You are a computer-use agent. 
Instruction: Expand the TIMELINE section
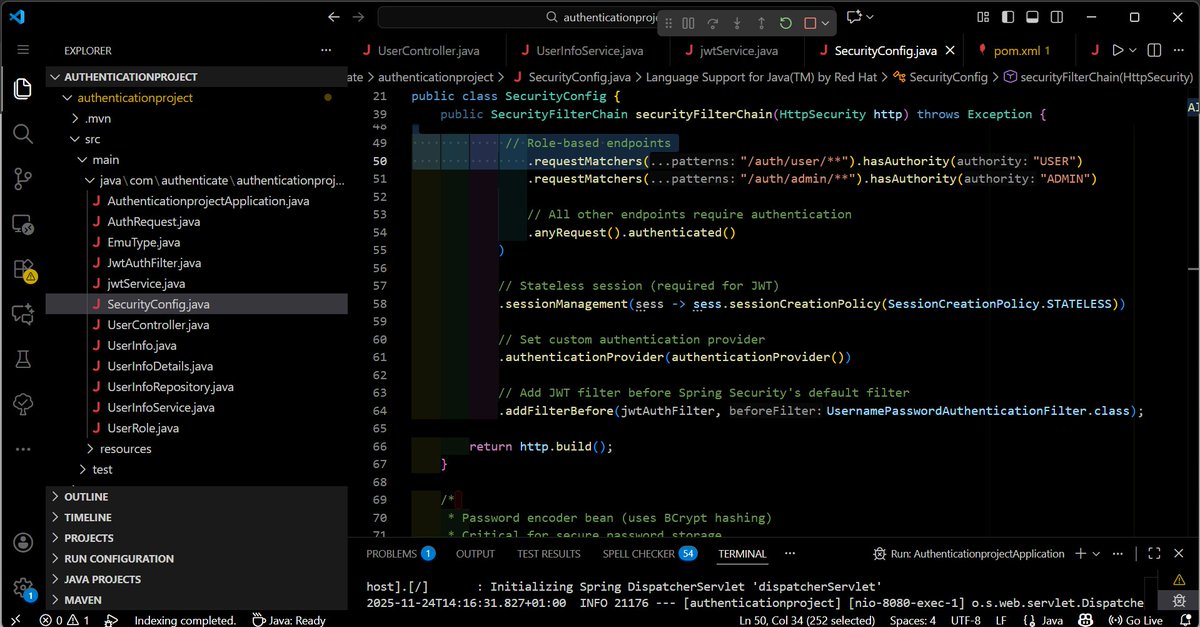coord(197,517)
